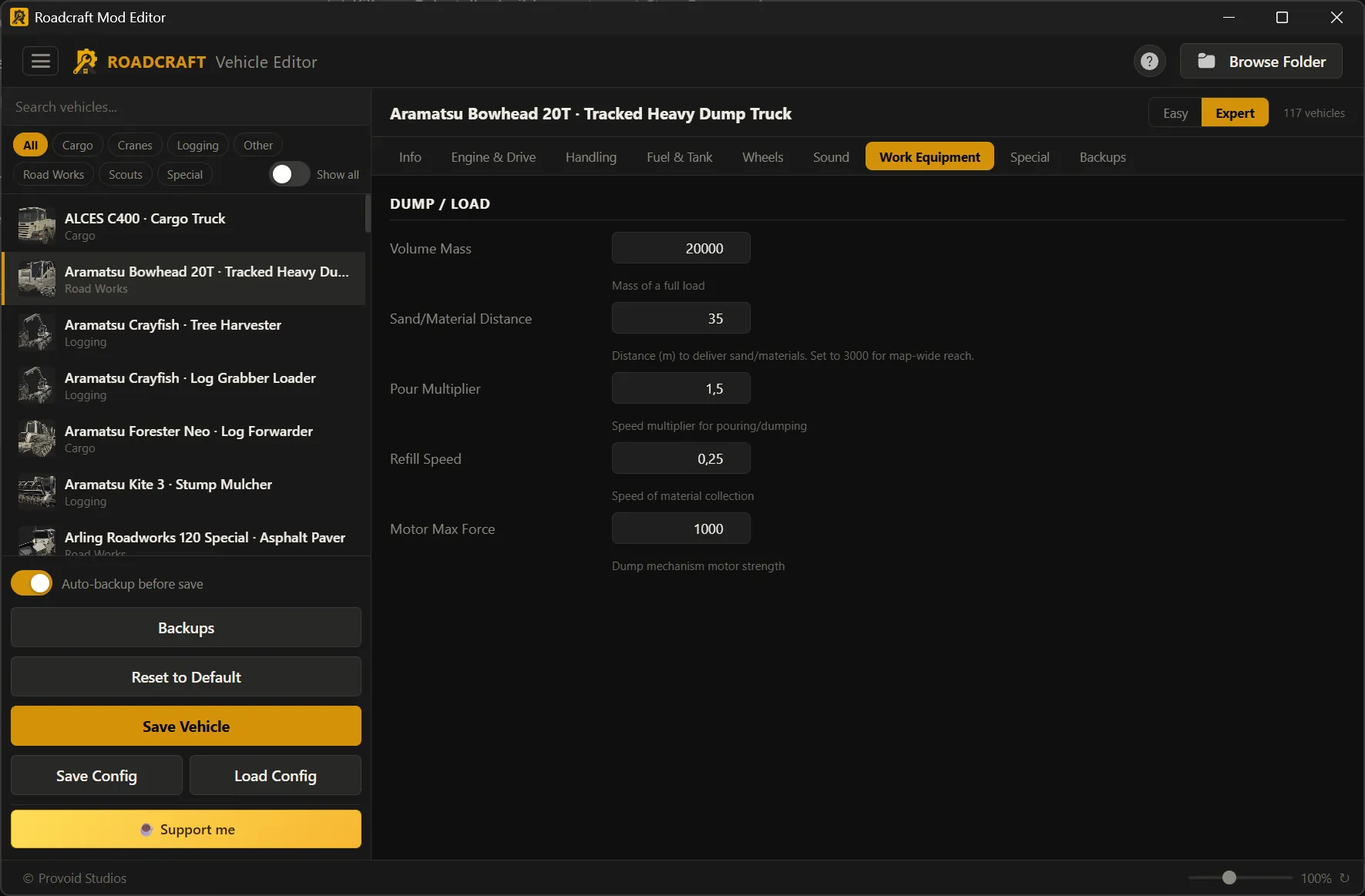Edit the Refill Speed field
The height and width of the screenshot is (896, 1365).
[x=681, y=458]
